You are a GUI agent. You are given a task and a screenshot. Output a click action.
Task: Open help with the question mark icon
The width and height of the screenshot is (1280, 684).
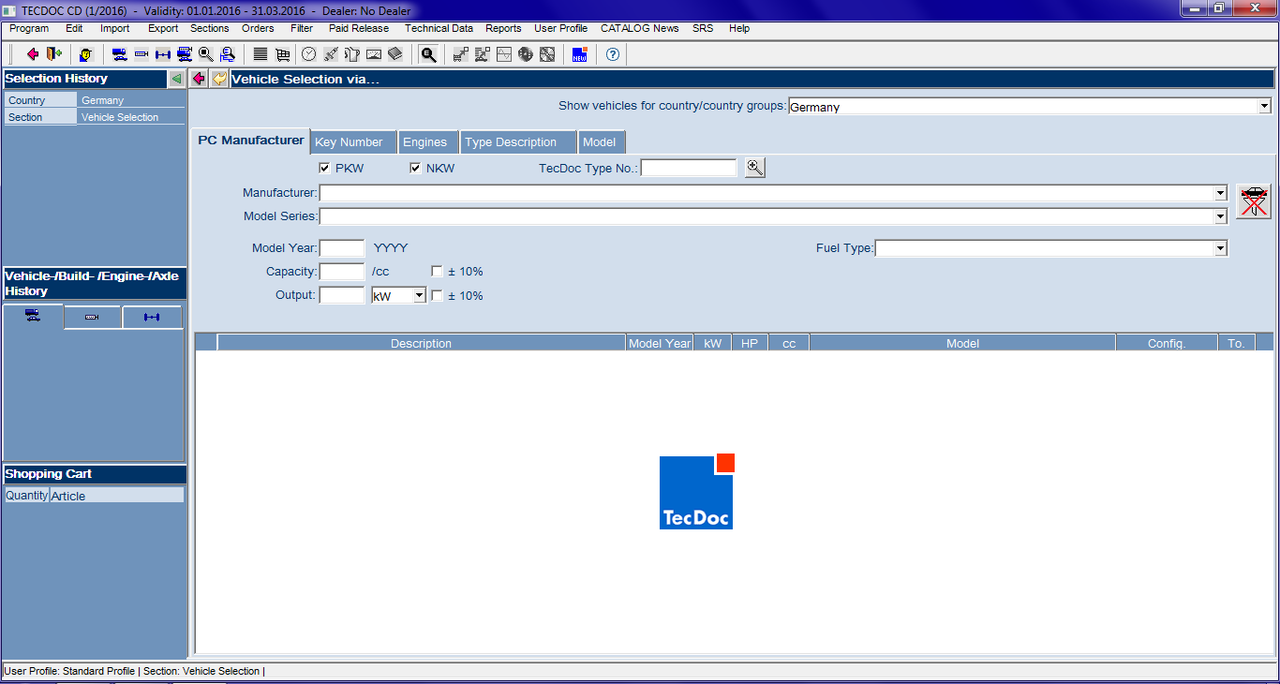coord(613,54)
